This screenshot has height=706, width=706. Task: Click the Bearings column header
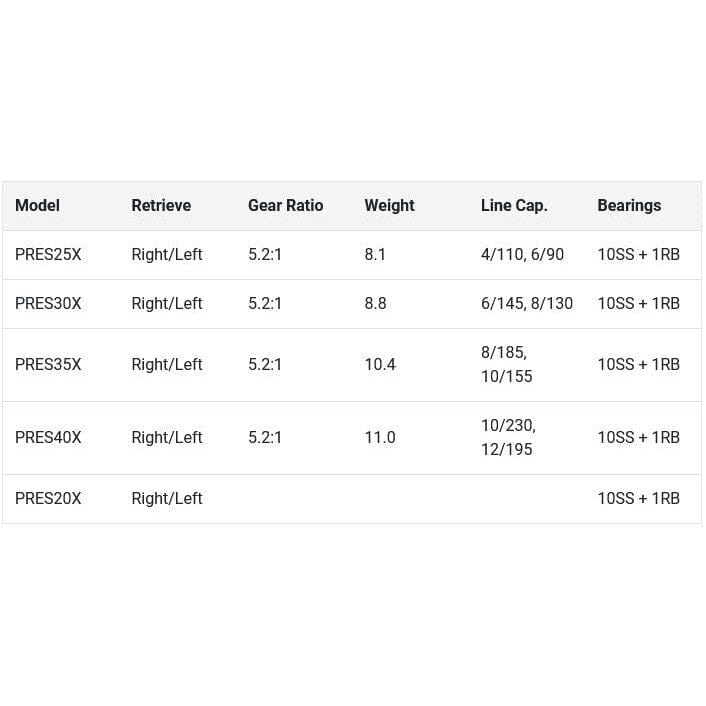(629, 205)
